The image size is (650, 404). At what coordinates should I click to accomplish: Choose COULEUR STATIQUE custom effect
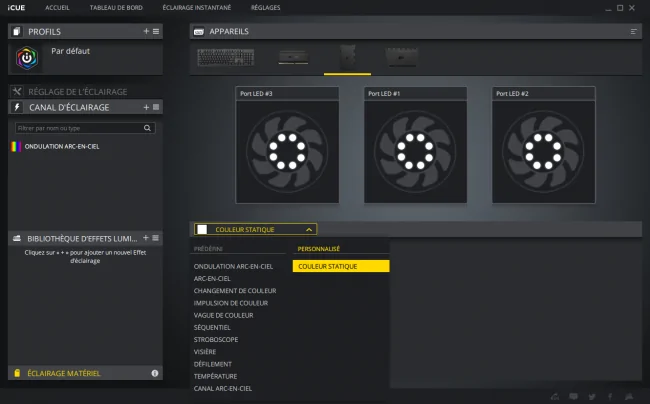341,266
